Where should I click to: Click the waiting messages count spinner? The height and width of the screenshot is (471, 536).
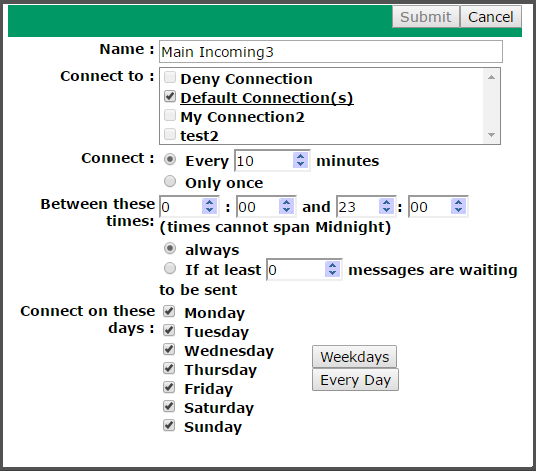coord(332,269)
